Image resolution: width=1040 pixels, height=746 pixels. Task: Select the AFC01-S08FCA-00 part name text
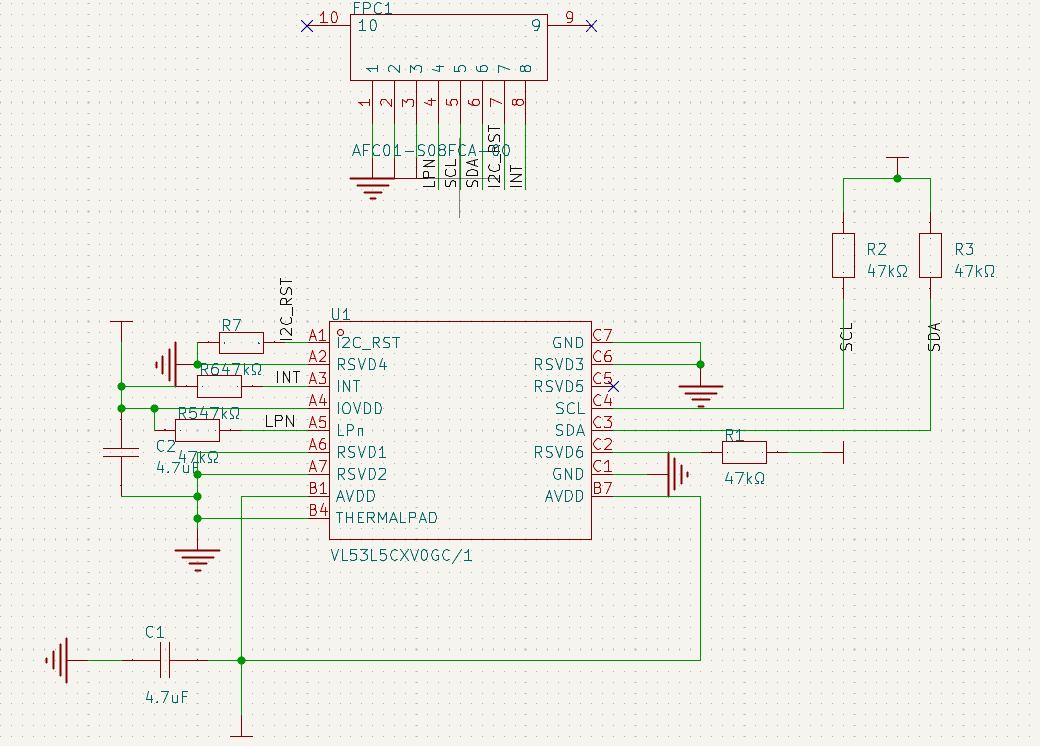(430, 150)
